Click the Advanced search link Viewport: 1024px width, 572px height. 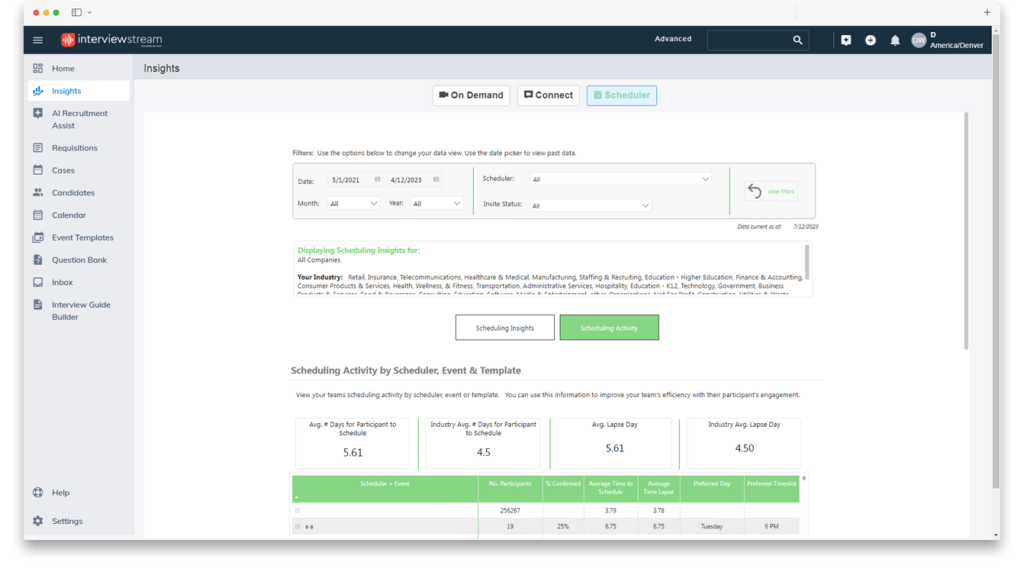(x=673, y=39)
